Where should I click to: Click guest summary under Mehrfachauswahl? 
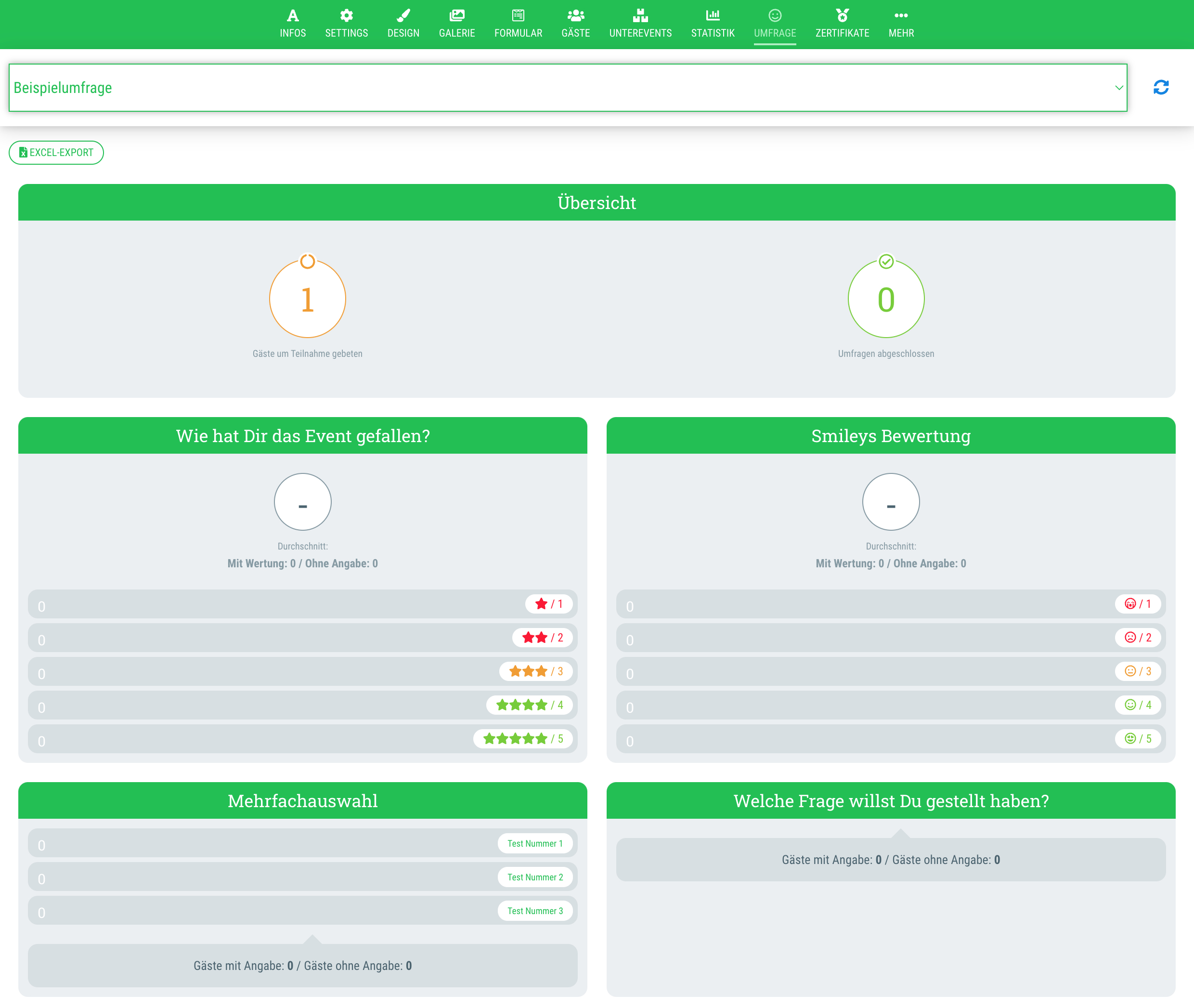[x=302, y=966]
